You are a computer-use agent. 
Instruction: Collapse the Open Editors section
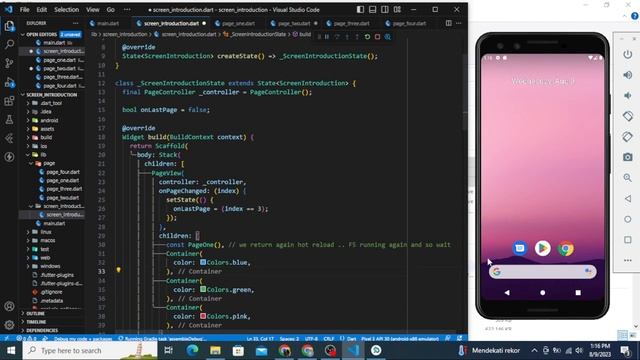tap(42, 34)
